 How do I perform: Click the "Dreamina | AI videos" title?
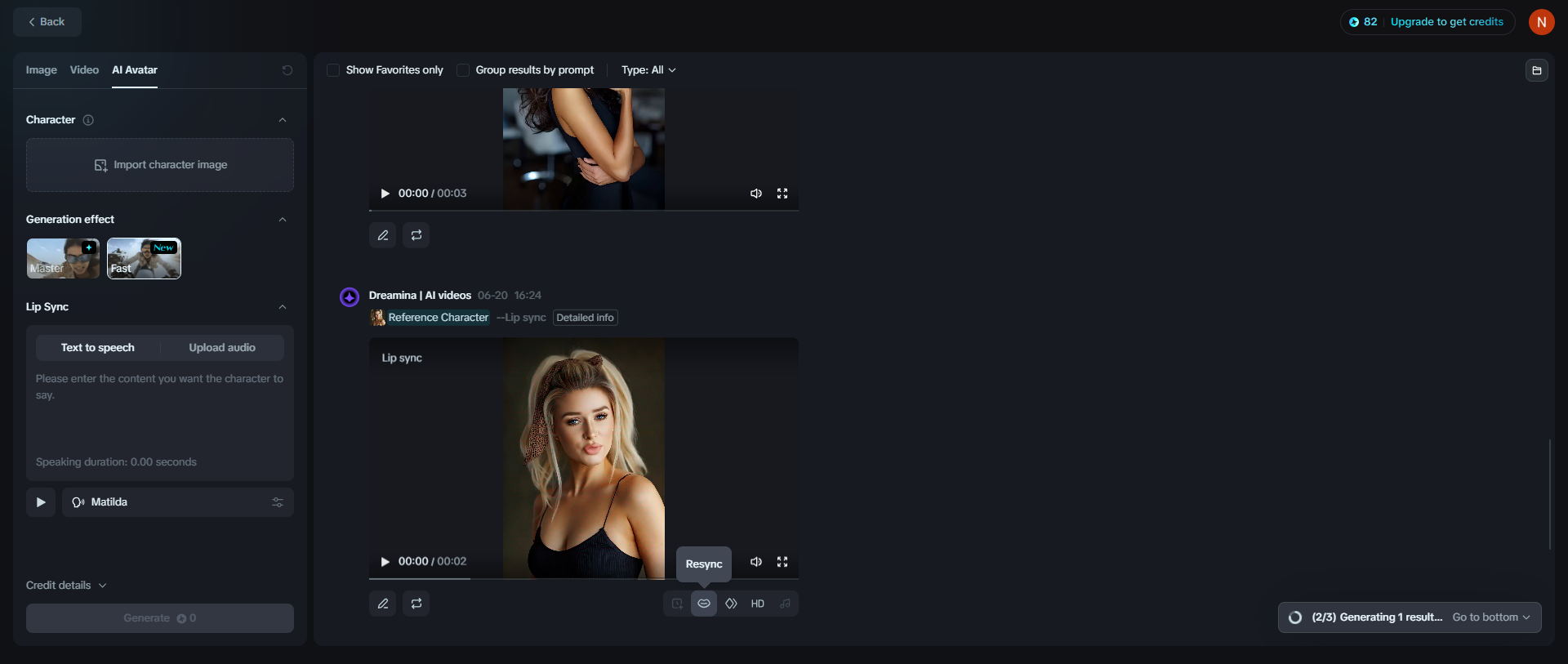pos(420,296)
